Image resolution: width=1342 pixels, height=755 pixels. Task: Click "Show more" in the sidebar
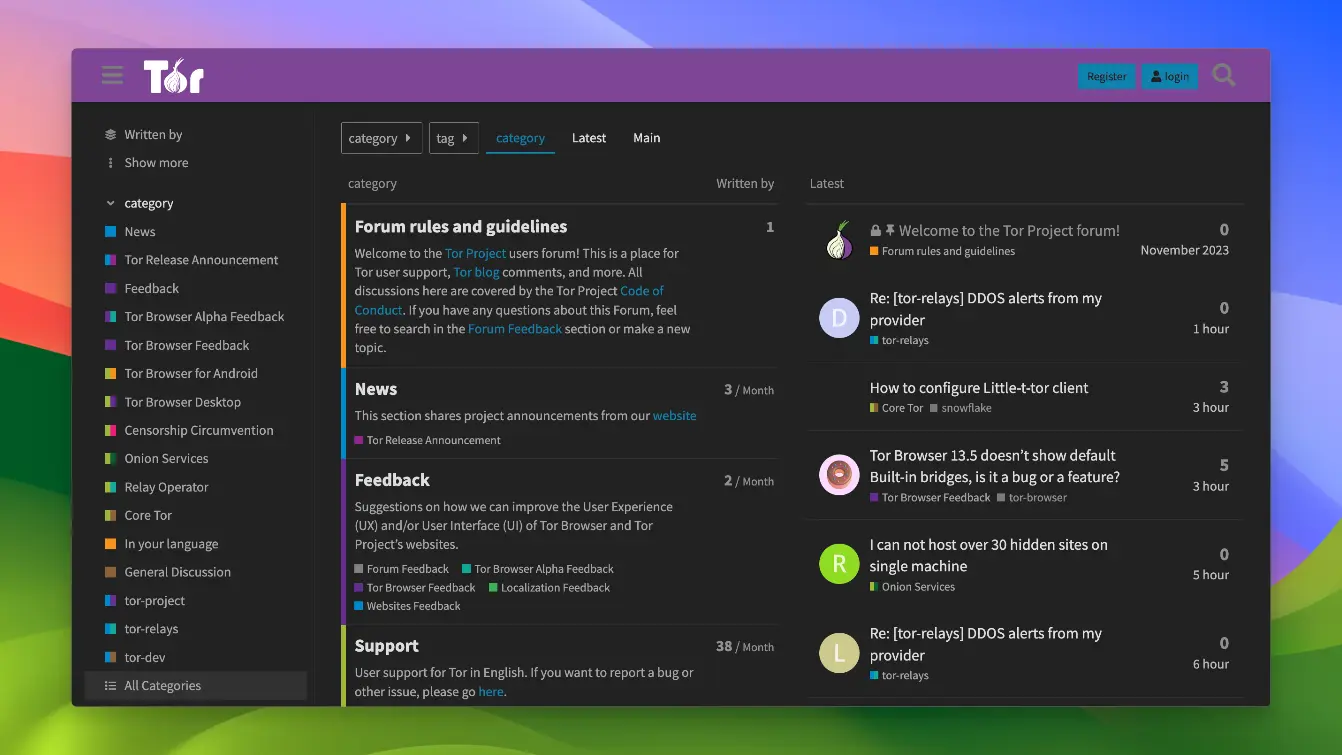click(x=156, y=162)
